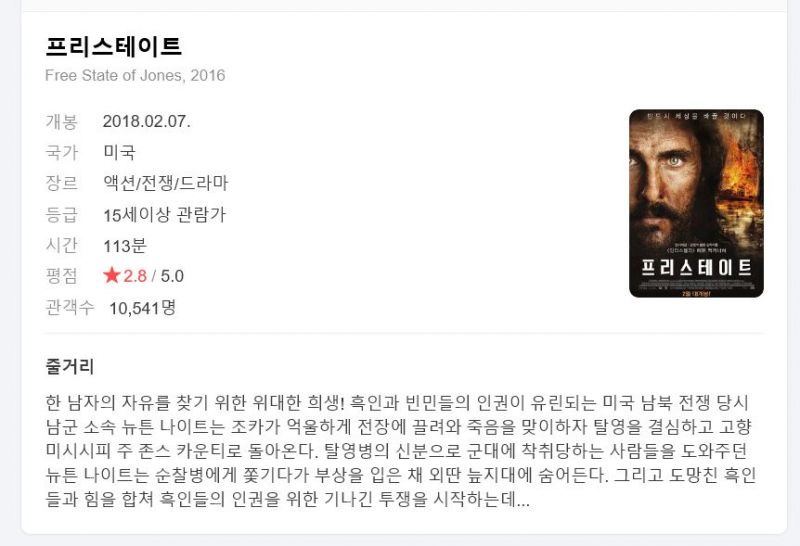The width and height of the screenshot is (800, 546).
Task: Click the 국가 label
Action: [x=62, y=152]
